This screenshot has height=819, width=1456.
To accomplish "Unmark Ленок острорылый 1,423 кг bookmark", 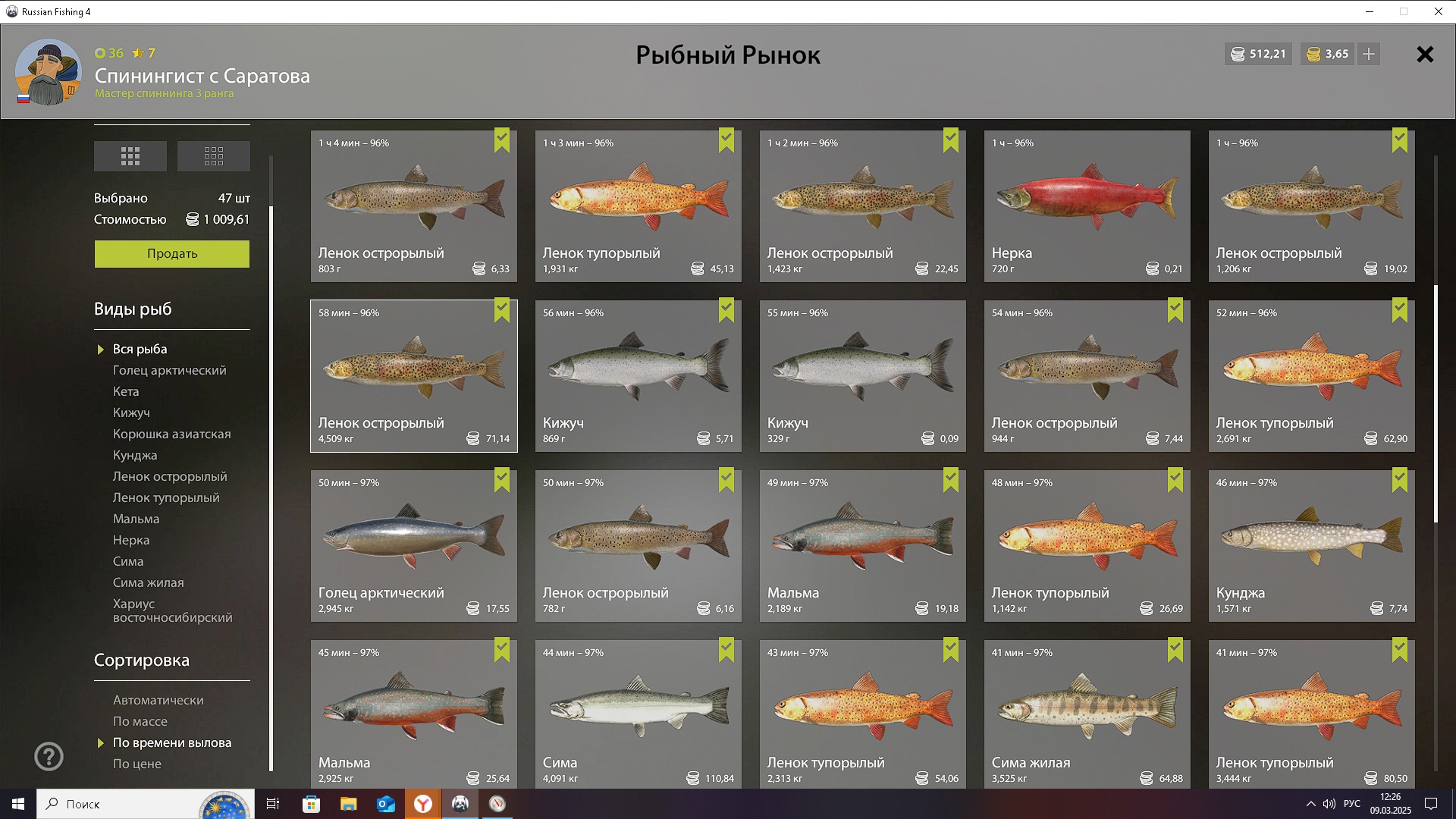I will click(951, 141).
